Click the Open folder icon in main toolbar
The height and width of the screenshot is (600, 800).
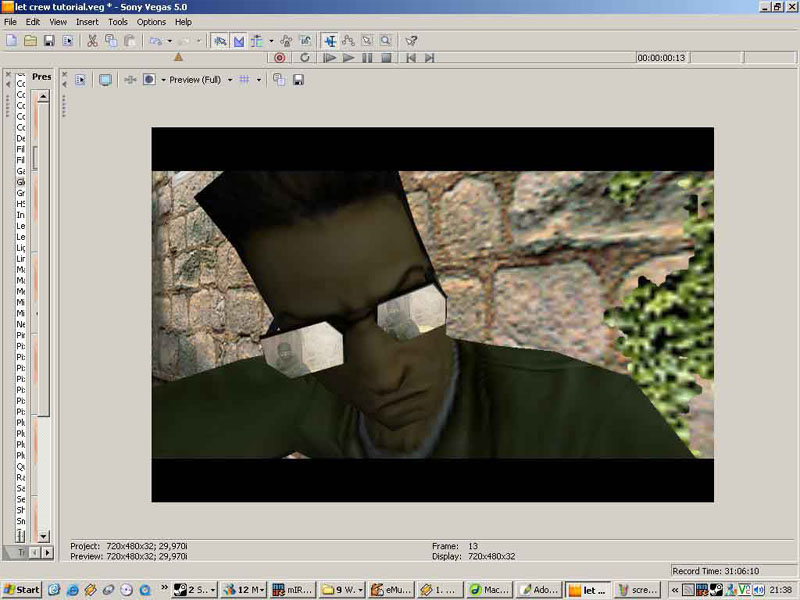[30, 41]
